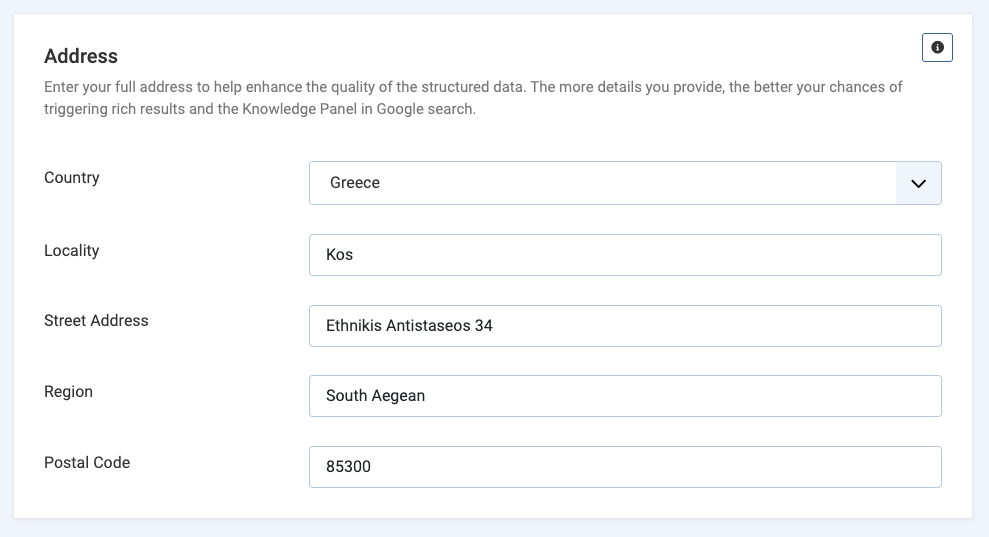The height and width of the screenshot is (537, 989).
Task: Click the Locality field label
Action: (x=72, y=251)
